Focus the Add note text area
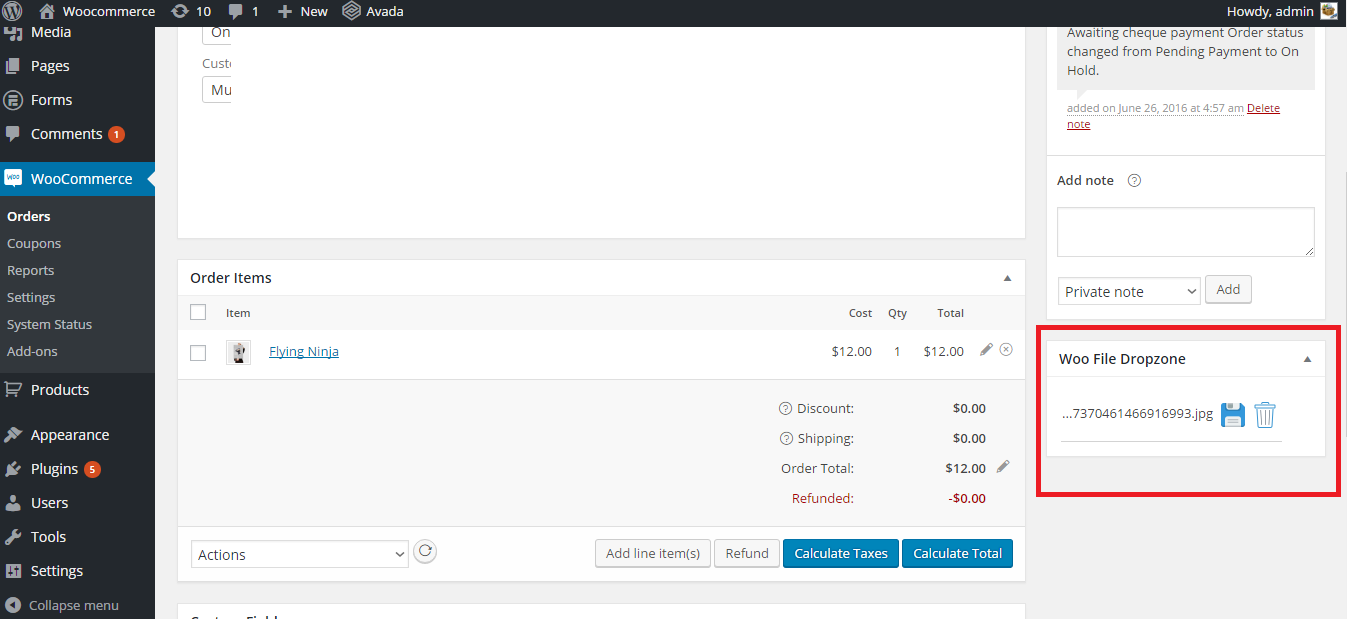1347x619 pixels. 1186,232
